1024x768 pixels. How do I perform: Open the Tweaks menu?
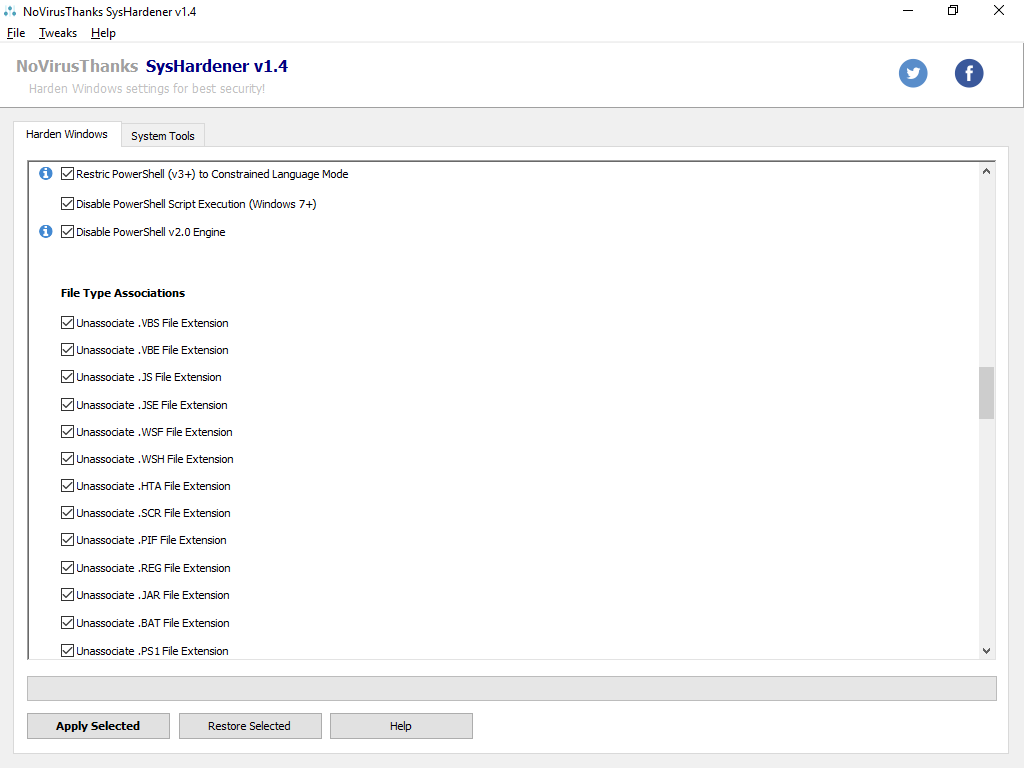pos(57,33)
